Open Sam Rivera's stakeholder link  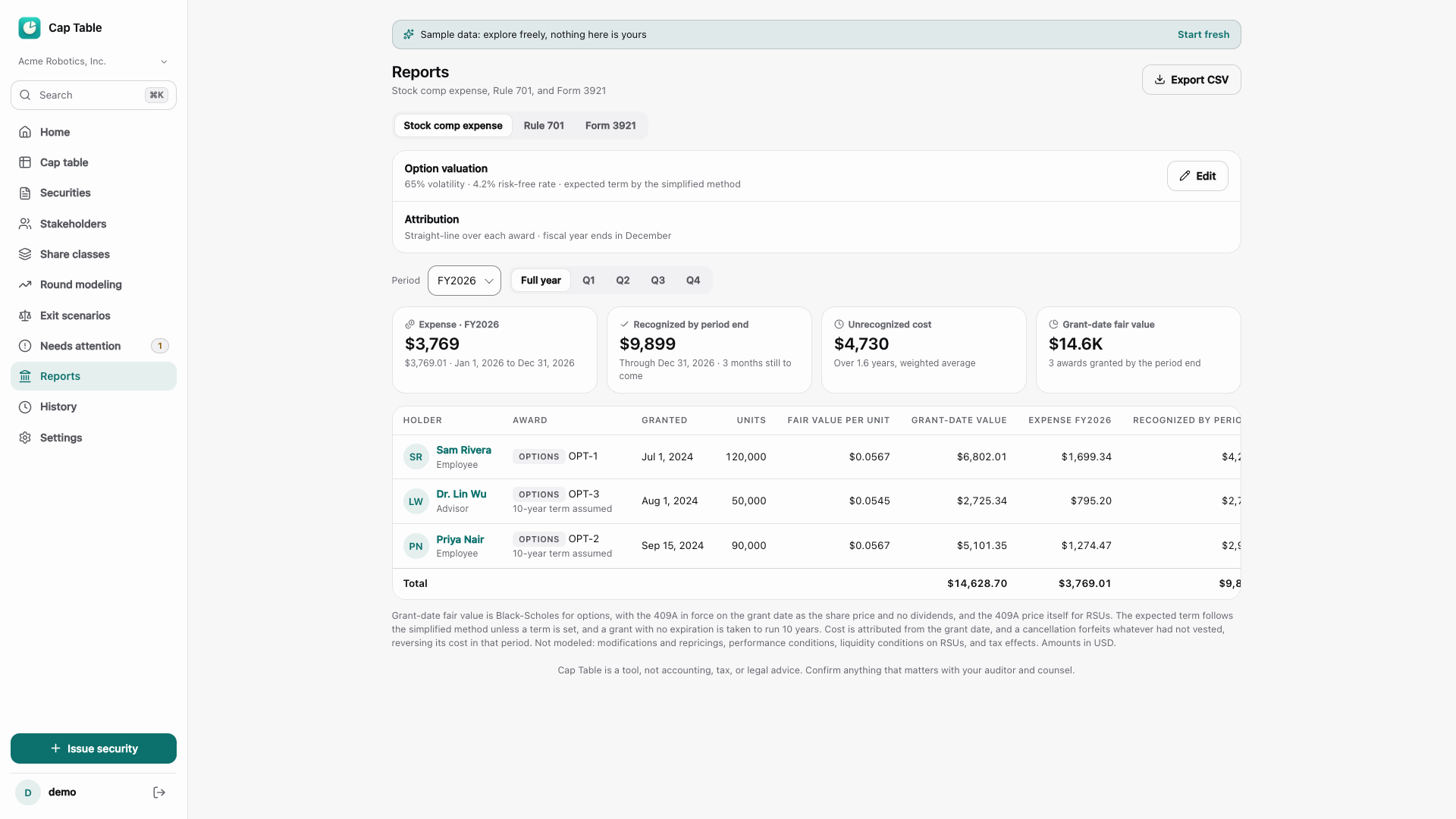point(463,450)
